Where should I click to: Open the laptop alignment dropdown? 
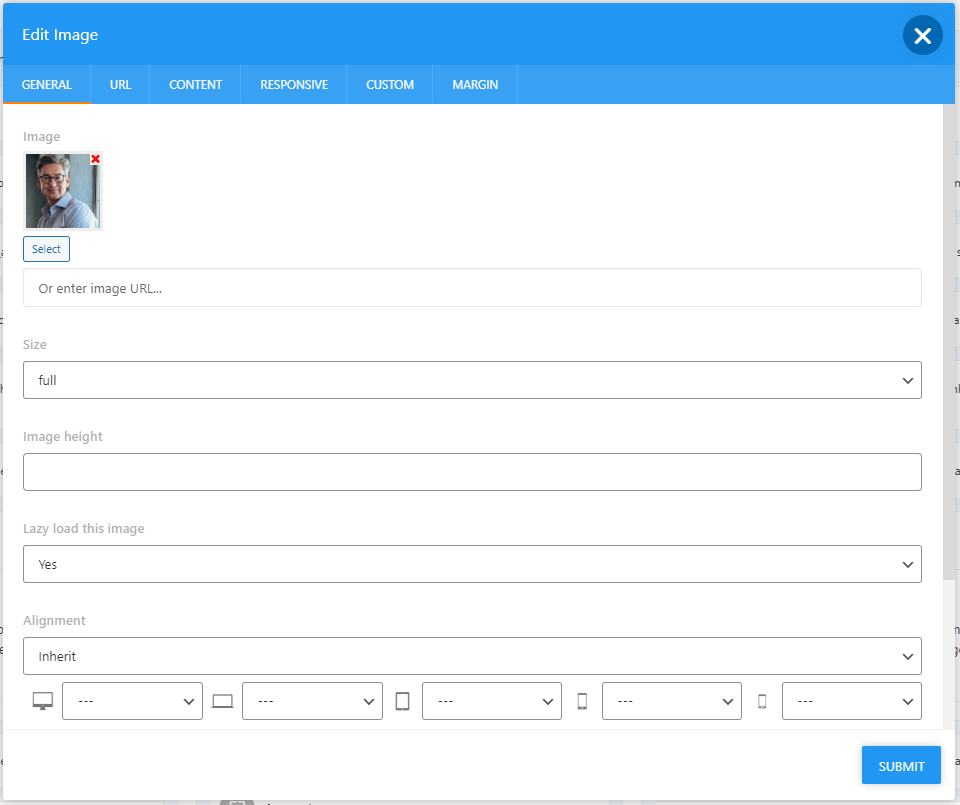pos(312,701)
